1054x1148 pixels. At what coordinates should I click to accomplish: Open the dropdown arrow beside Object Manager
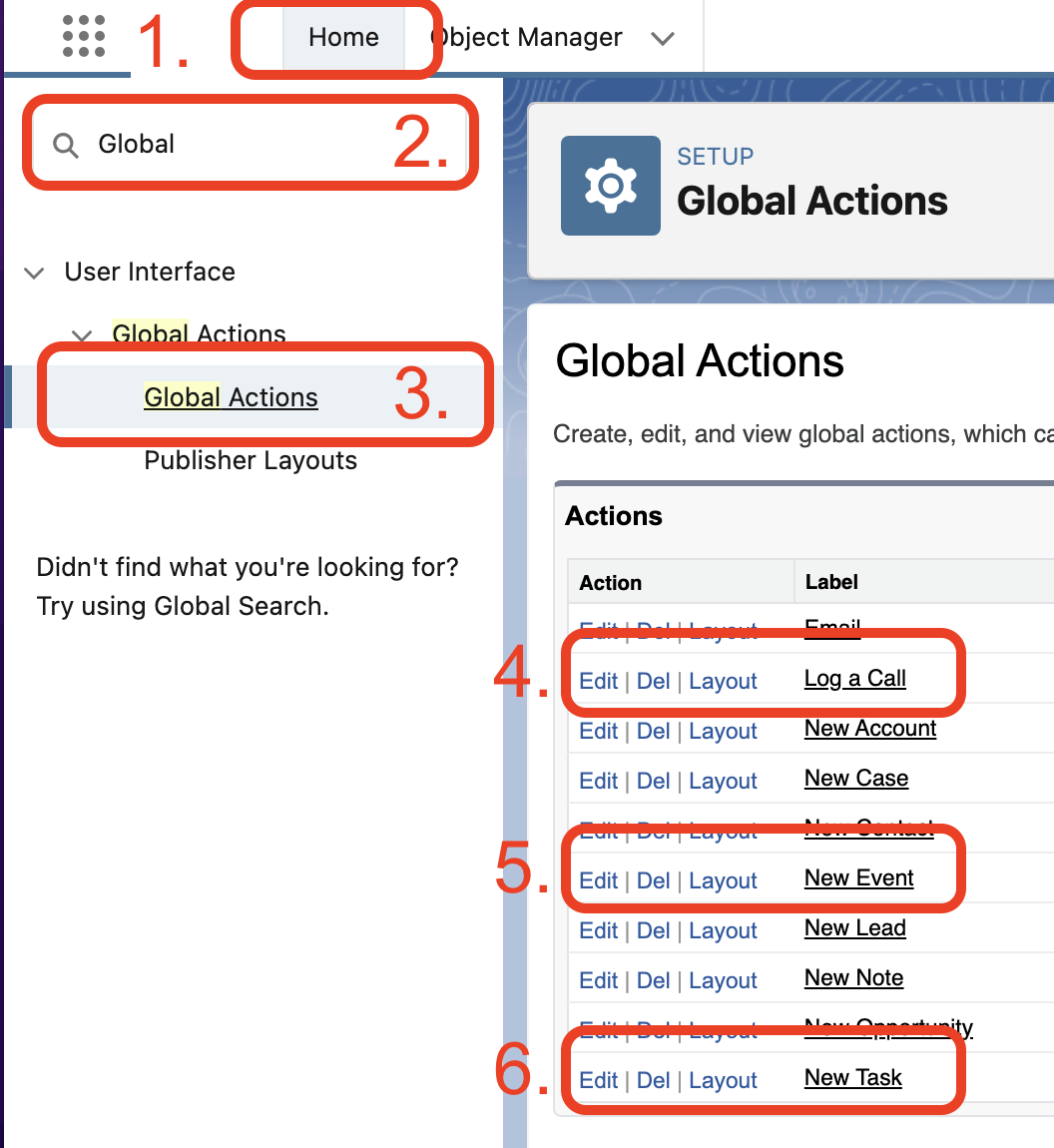tap(663, 38)
